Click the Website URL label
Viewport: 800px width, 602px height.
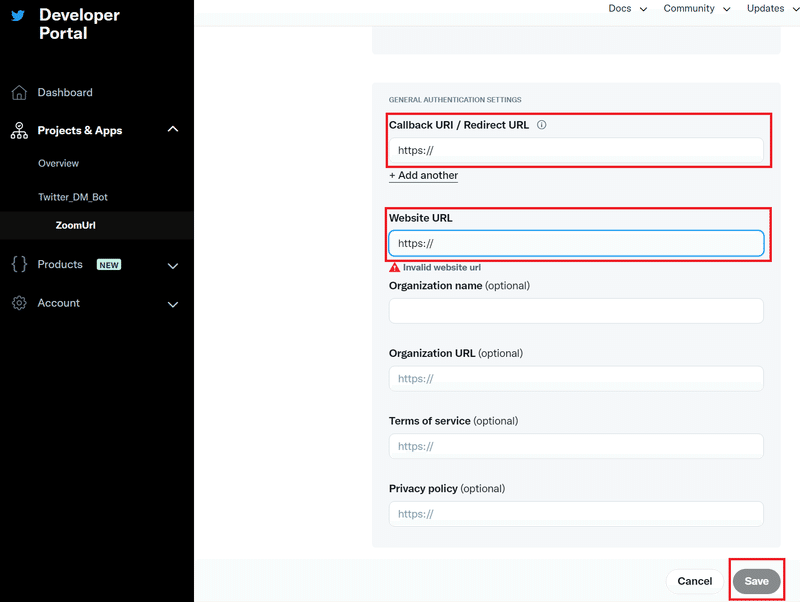(x=420, y=218)
